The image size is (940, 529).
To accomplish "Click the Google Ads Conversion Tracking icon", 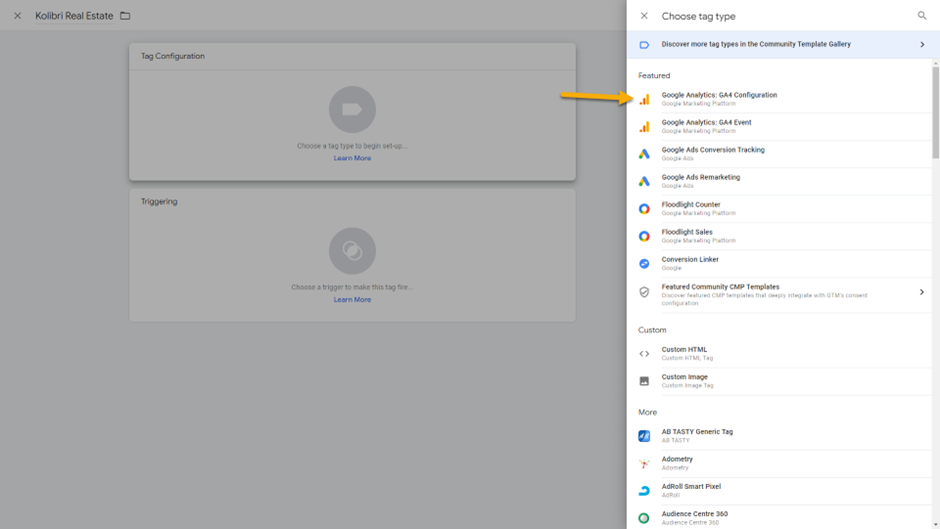I will pyautogui.click(x=644, y=154).
